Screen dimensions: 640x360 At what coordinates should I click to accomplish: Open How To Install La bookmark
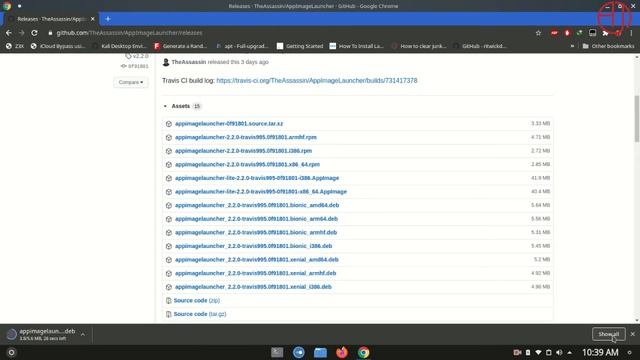click(x=357, y=46)
